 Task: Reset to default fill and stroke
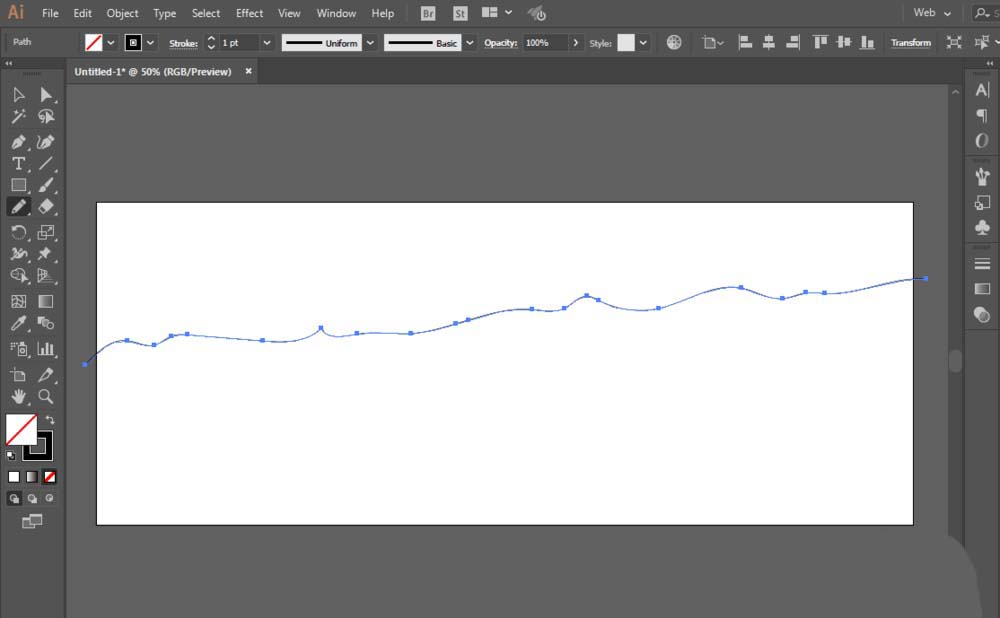11,455
